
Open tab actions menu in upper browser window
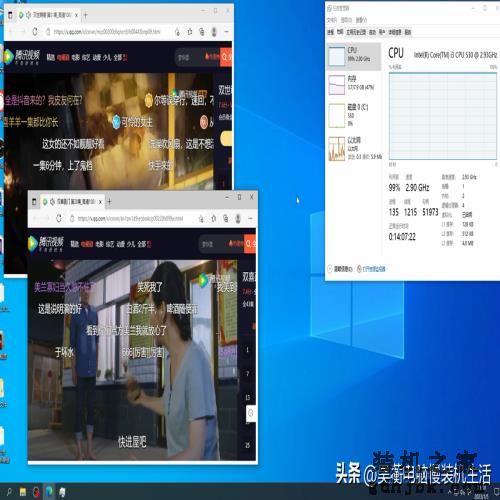pyautogui.click(x=10, y=15)
